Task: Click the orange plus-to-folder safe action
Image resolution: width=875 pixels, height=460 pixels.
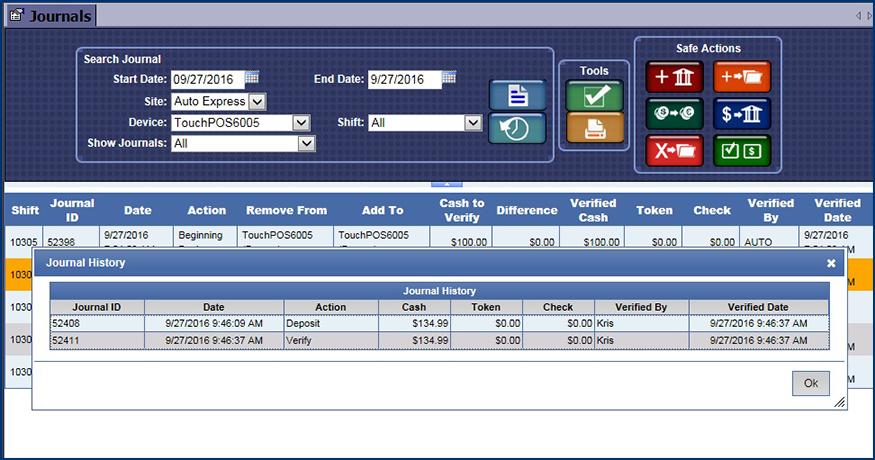Action: [x=741, y=78]
